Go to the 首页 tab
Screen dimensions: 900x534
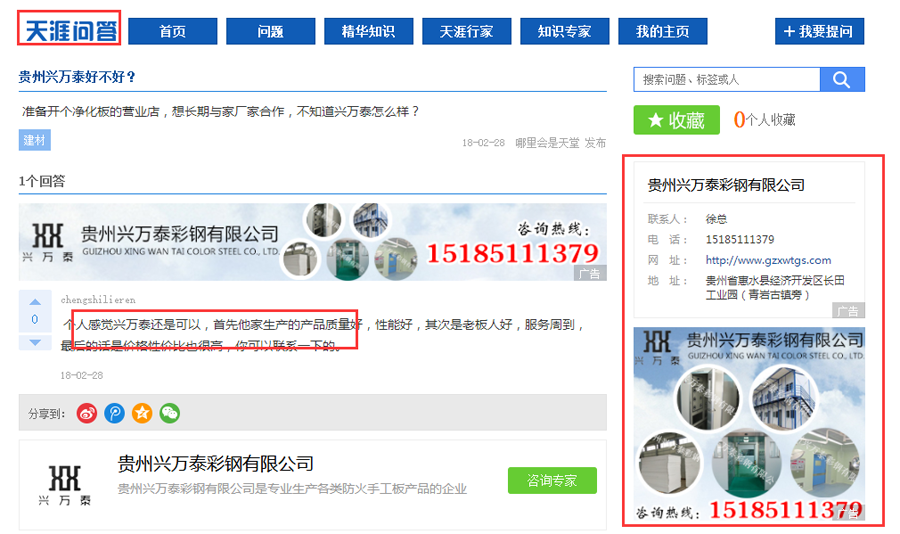coord(173,31)
